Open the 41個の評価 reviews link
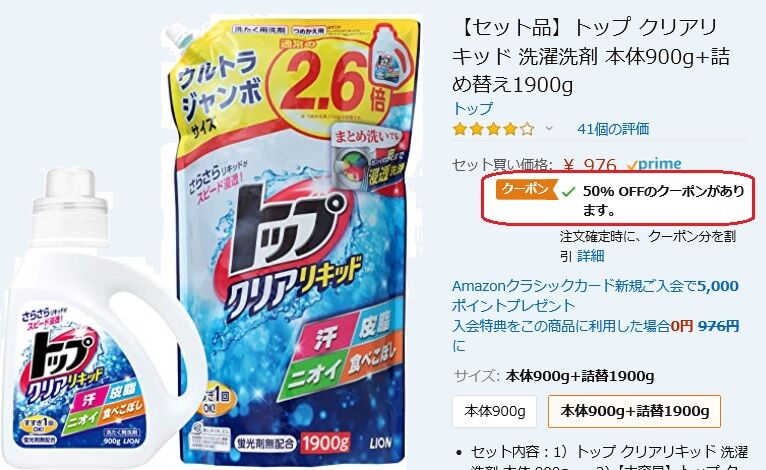The width and height of the screenshot is (766, 470). 613,129
